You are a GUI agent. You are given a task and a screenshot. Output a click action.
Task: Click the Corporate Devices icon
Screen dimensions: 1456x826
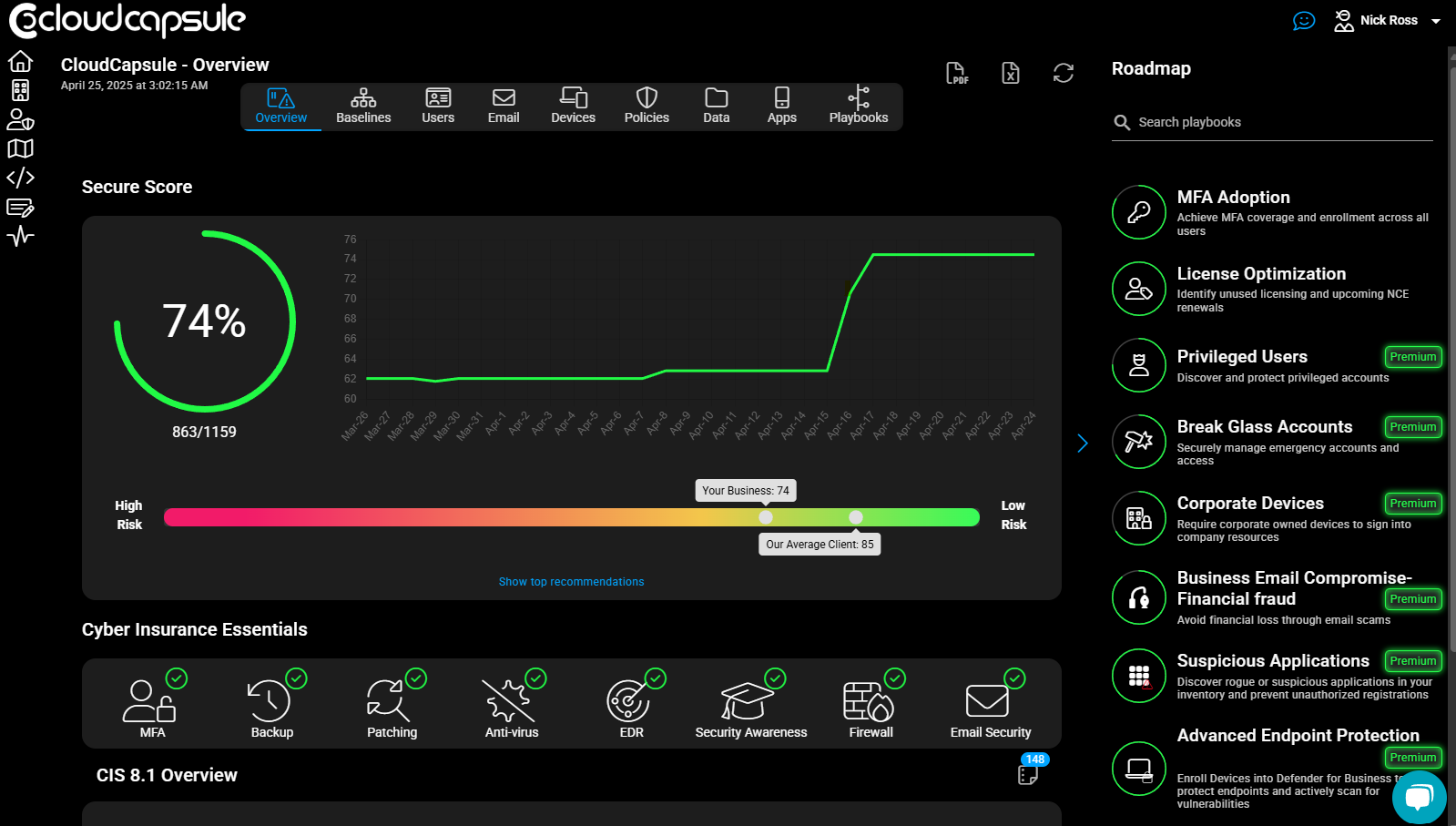click(1139, 518)
